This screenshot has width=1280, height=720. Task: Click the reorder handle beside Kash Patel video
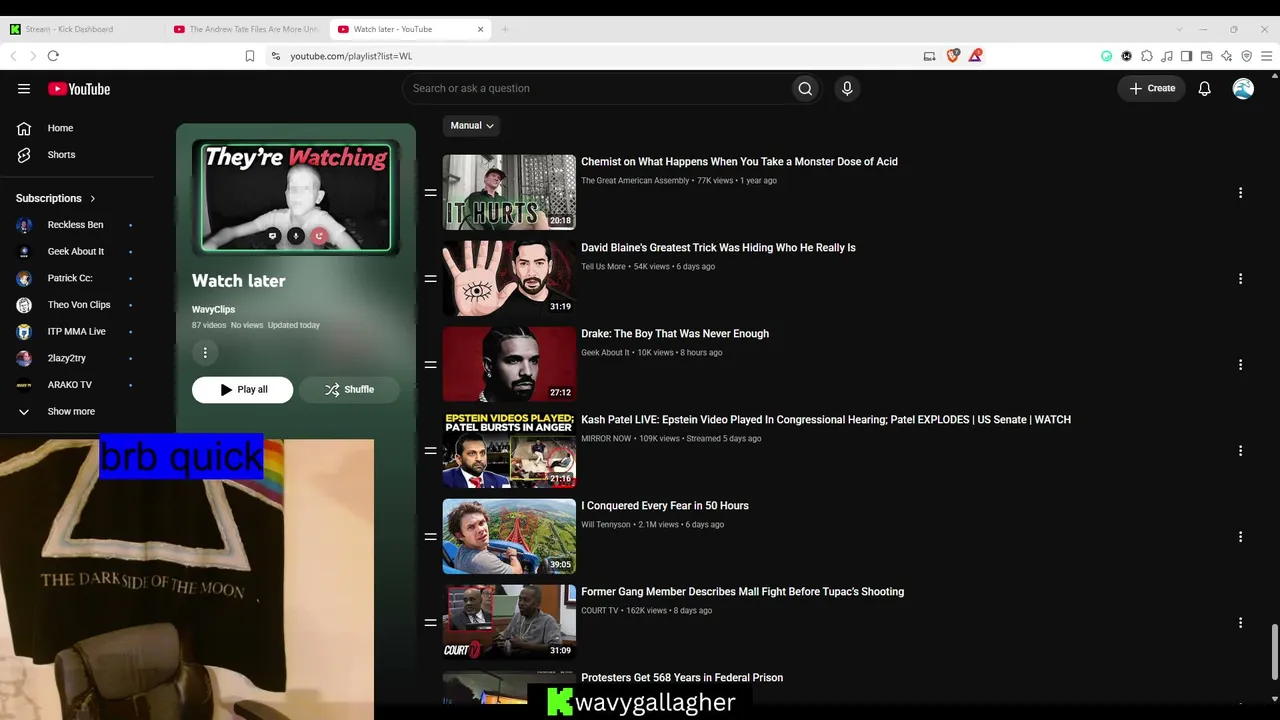pyautogui.click(x=430, y=451)
